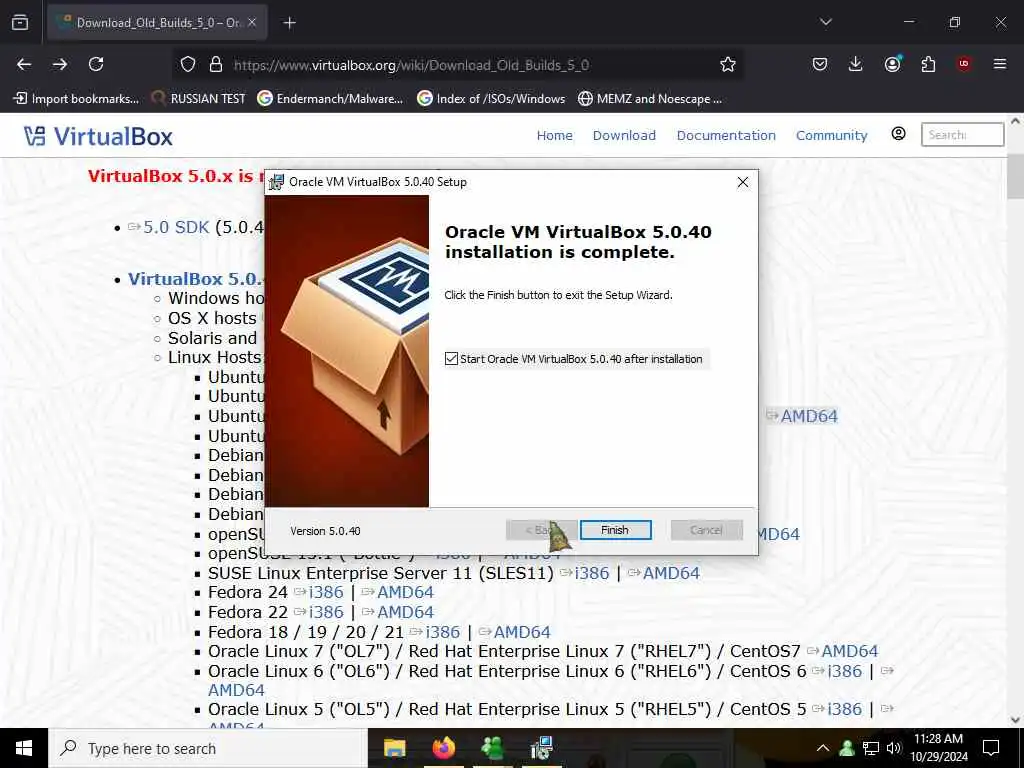Viewport: 1024px width, 768px height.
Task: Open the Firefox hamburger menu
Action: coord(1000,64)
